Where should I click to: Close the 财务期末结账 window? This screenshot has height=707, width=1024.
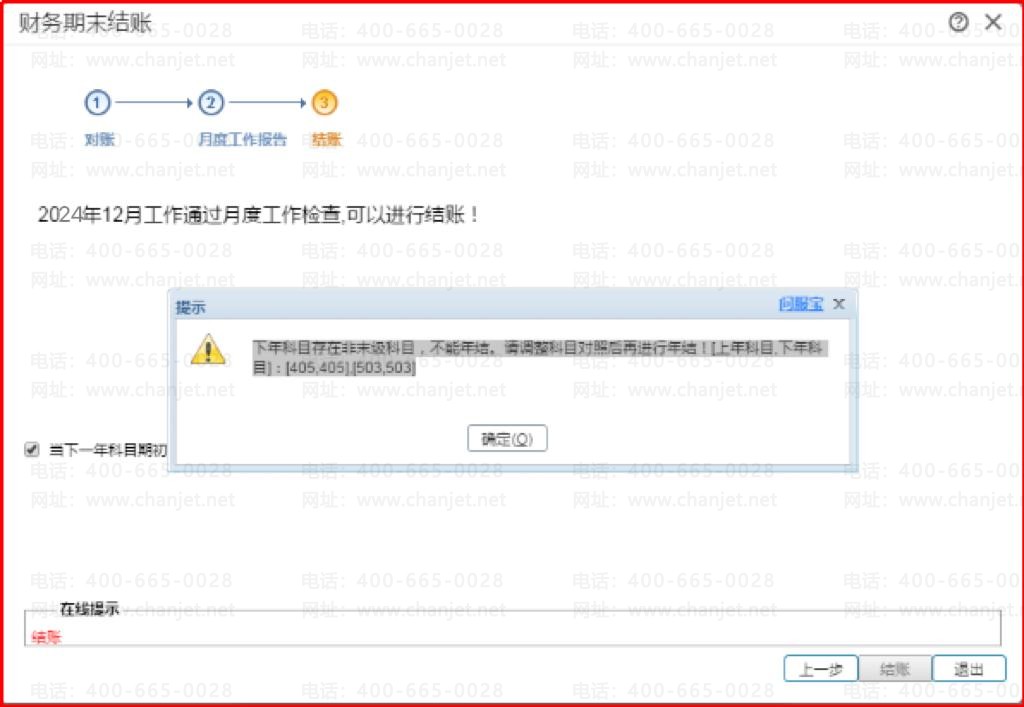coord(993,23)
